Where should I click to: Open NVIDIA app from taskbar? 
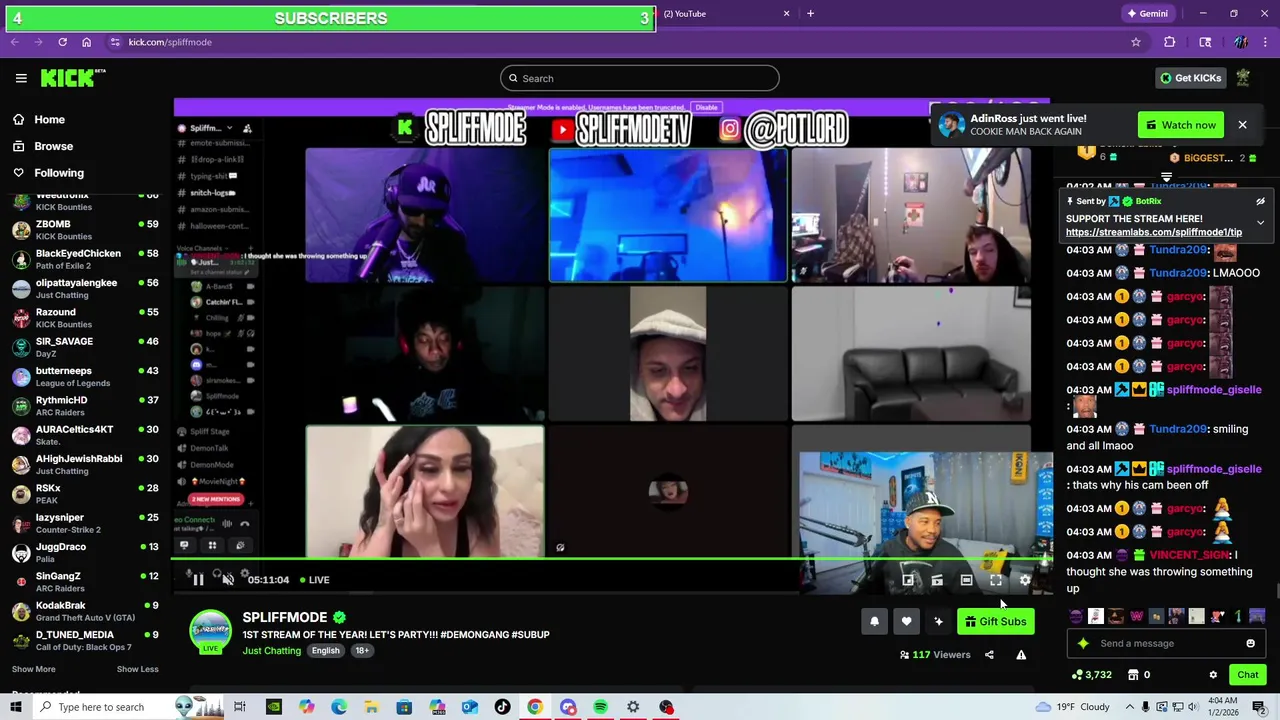273,707
